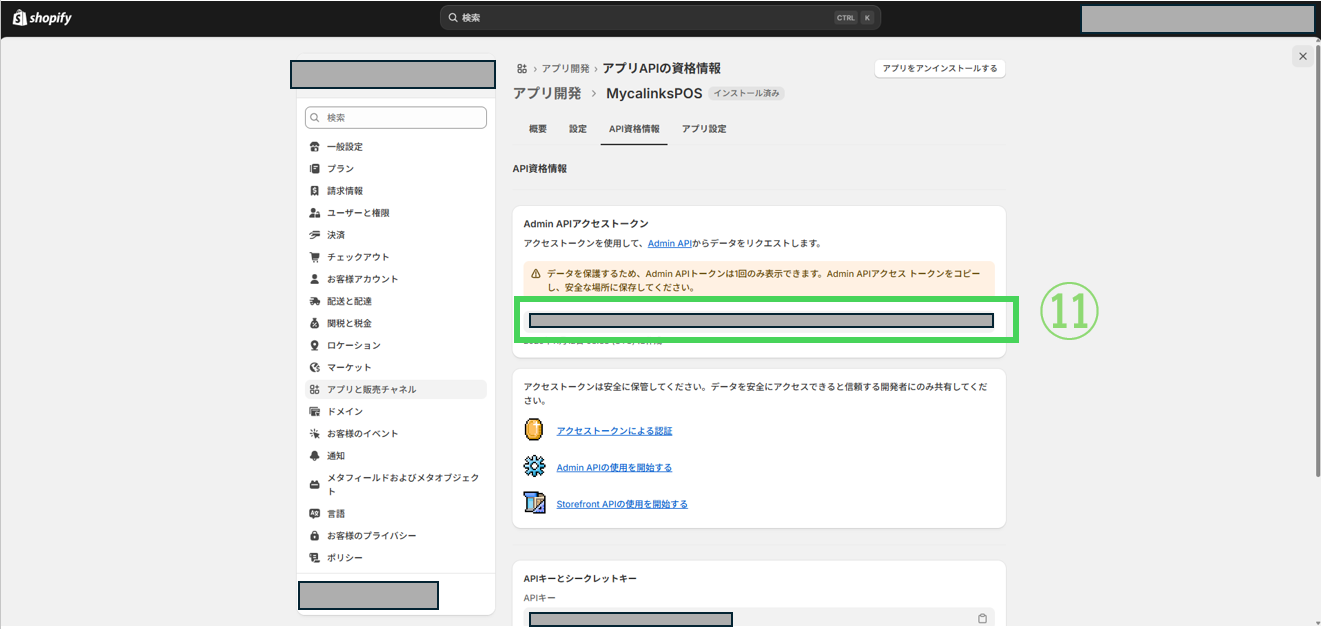Switch to the 設定 tab

point(578,129)
